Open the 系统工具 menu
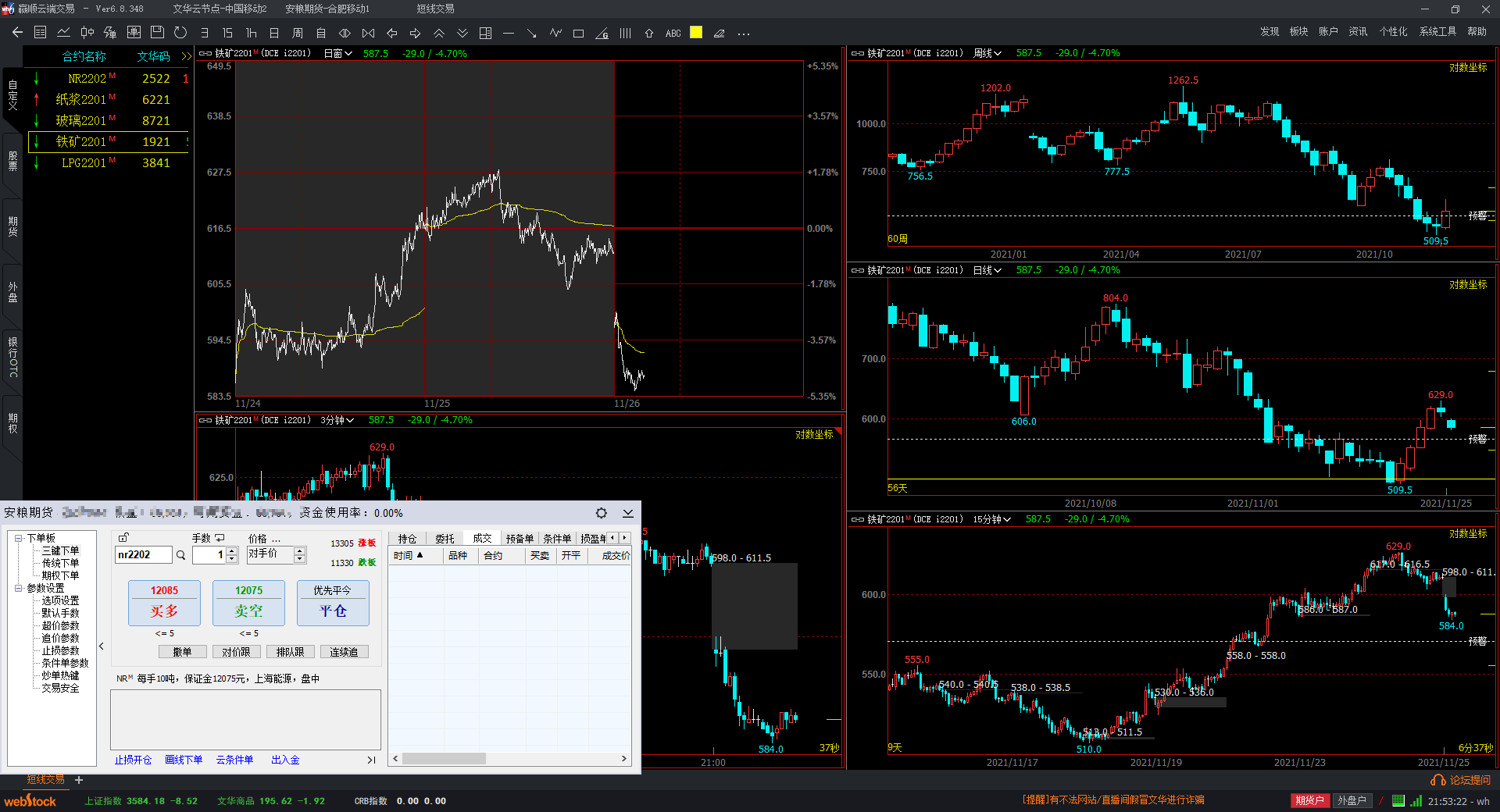Screen dimensions: 1500x812 coord(1437,32)
